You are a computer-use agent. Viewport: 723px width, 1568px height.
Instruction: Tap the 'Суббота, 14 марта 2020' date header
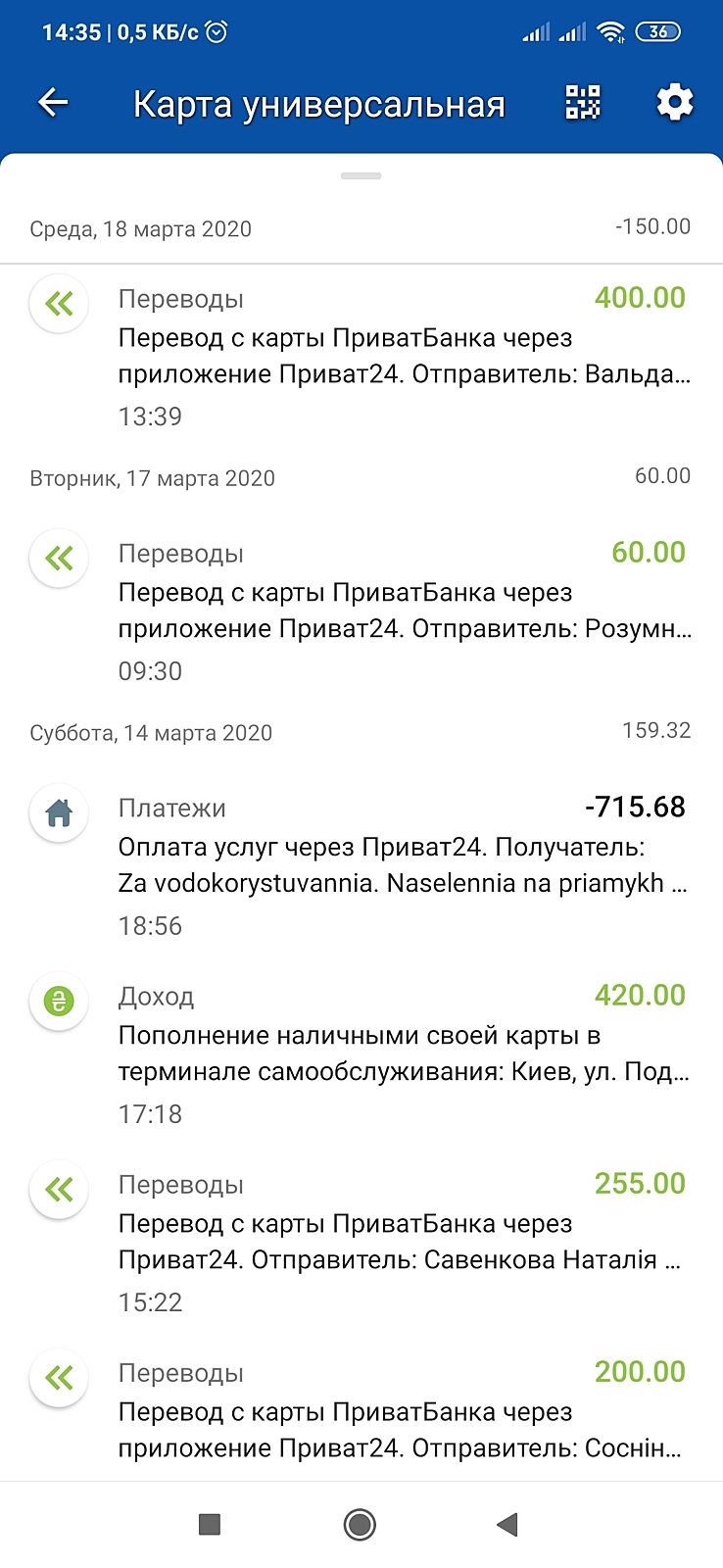[151, 733]
